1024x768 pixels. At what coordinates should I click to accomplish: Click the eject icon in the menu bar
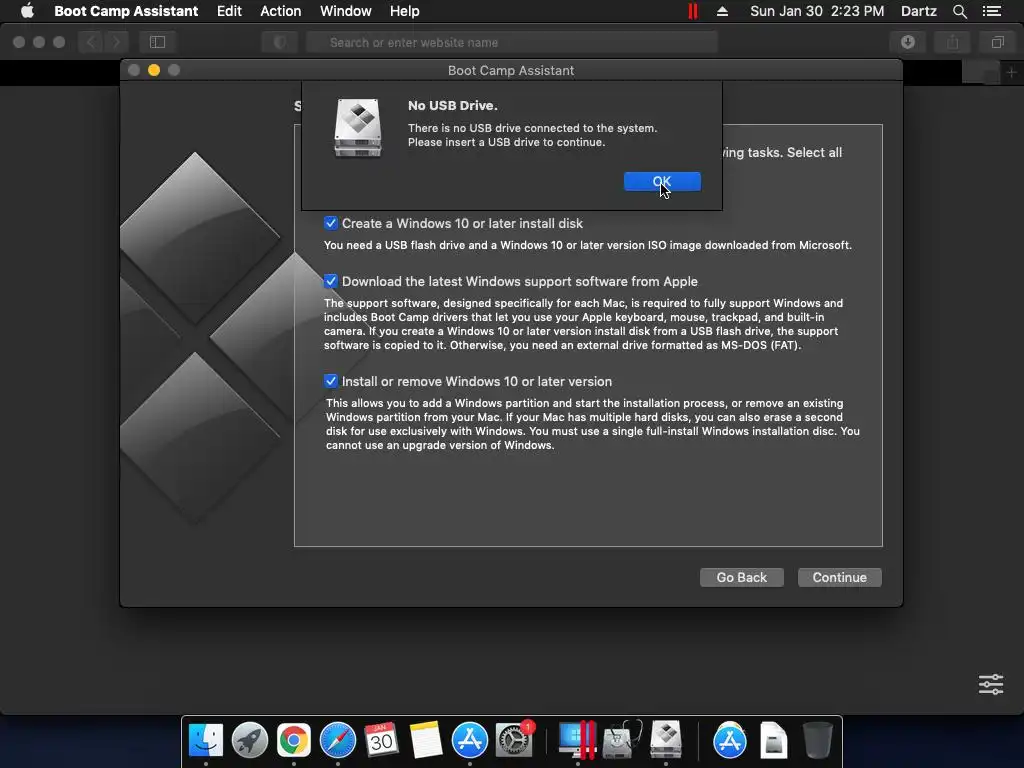point(722,11)
